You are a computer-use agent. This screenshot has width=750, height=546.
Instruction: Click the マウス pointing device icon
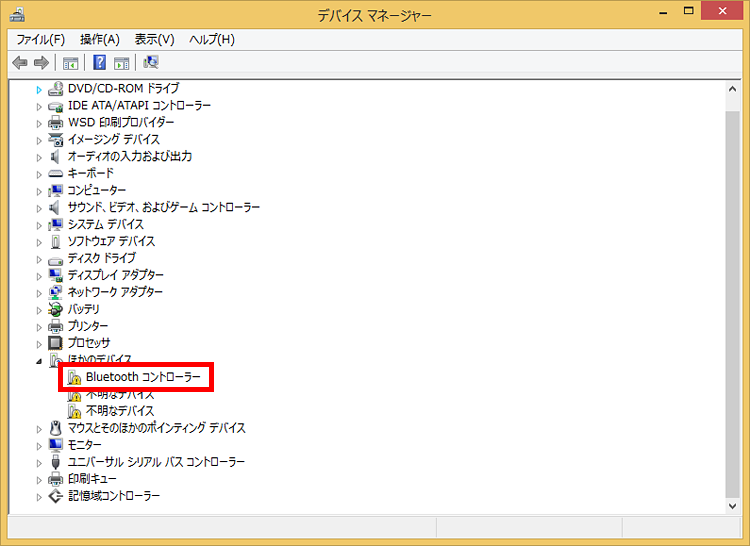click(x=55, y=428)
